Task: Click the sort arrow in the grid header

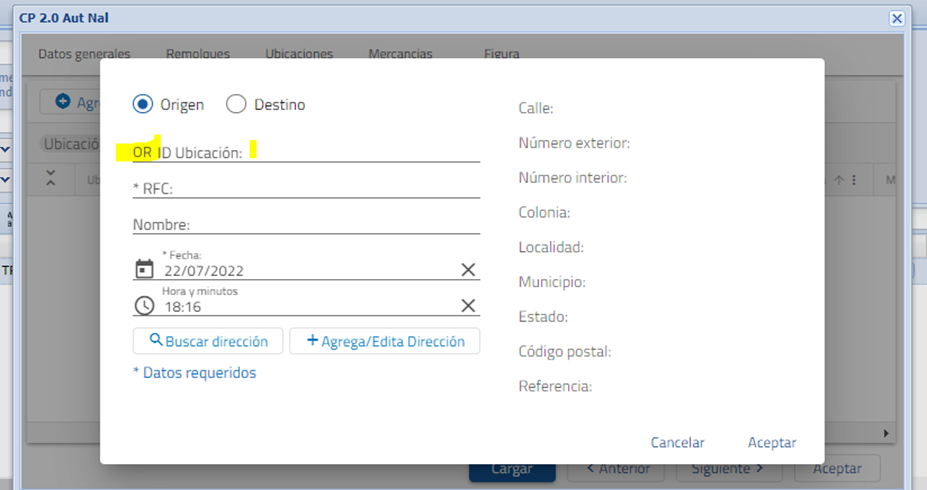Action: [838, 180]
